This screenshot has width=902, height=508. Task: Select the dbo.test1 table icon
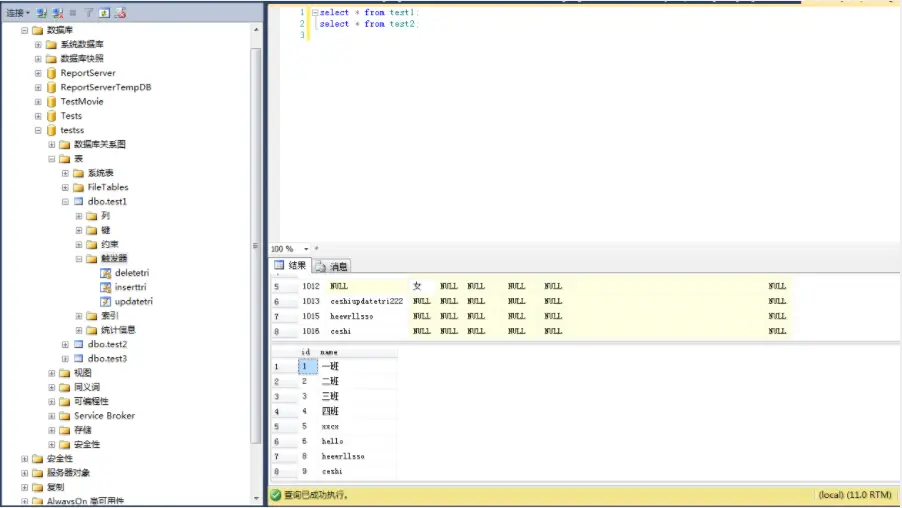point(79,201)
